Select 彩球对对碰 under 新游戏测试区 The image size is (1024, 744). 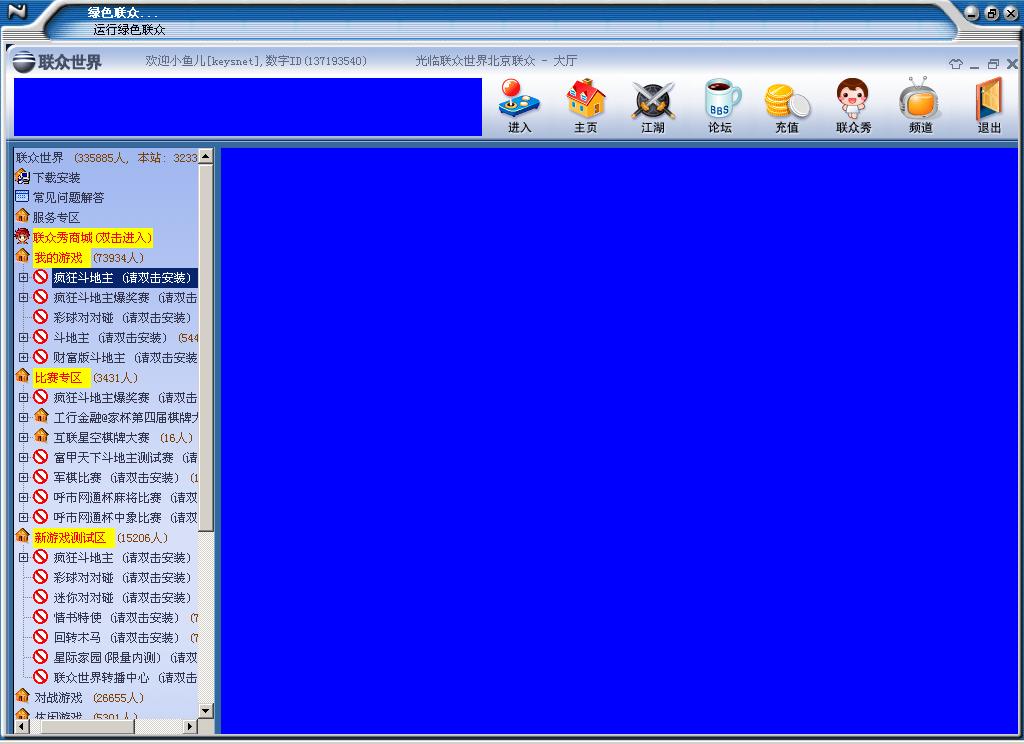click(122, 577)
